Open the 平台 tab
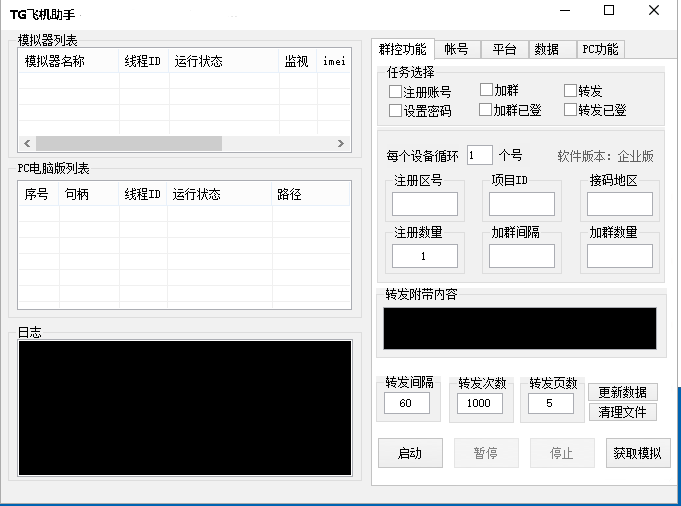681x506 pixels. [x=505, y=49]
